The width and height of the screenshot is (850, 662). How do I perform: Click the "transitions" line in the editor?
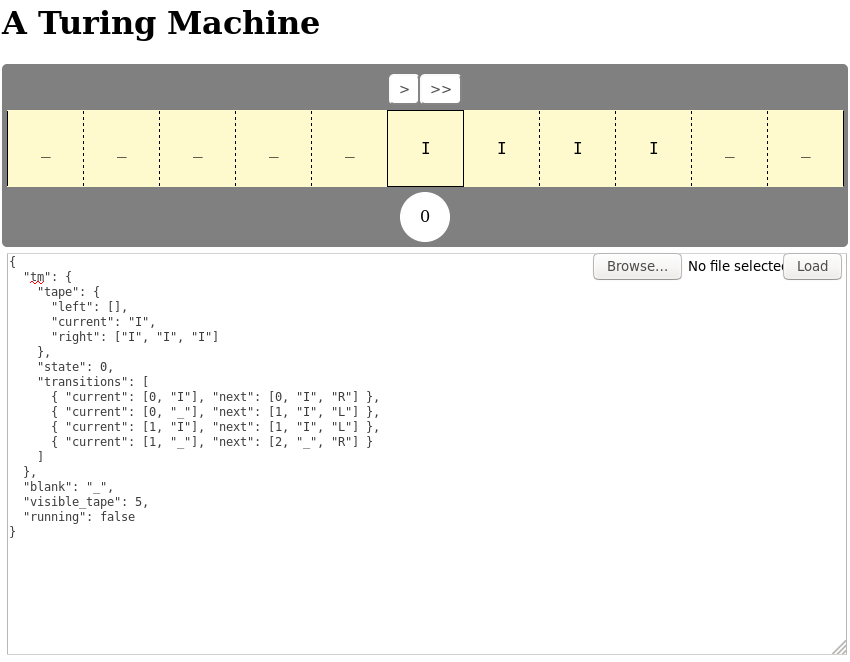pyautogui.click(x=88, y=381)
